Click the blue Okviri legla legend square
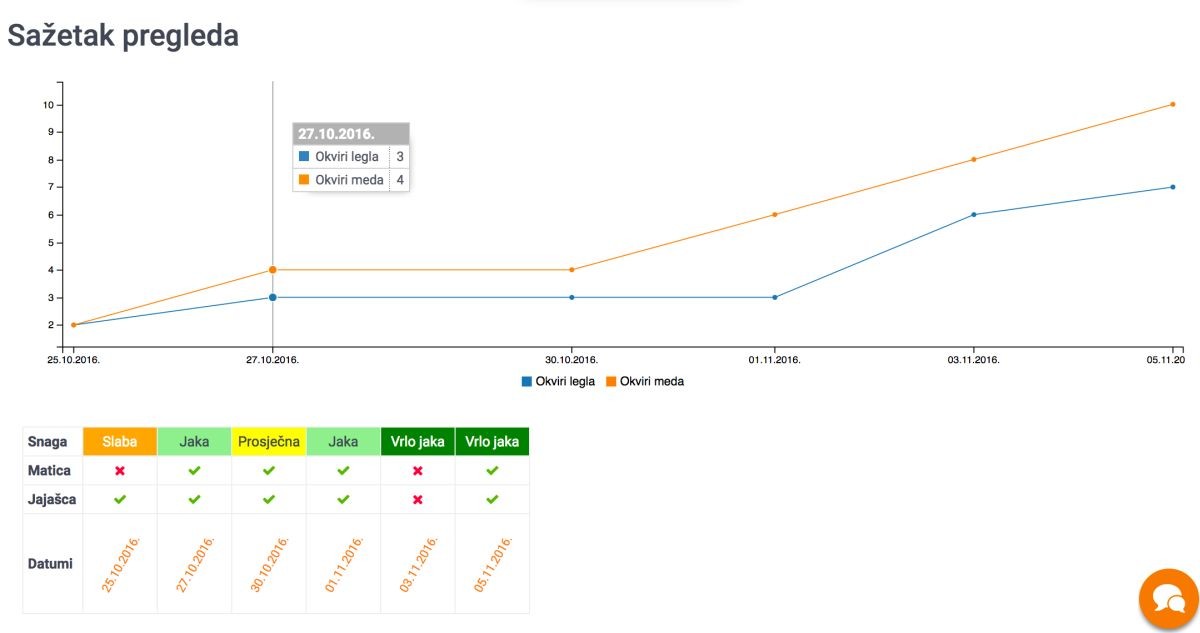 (x=527, y=381)
